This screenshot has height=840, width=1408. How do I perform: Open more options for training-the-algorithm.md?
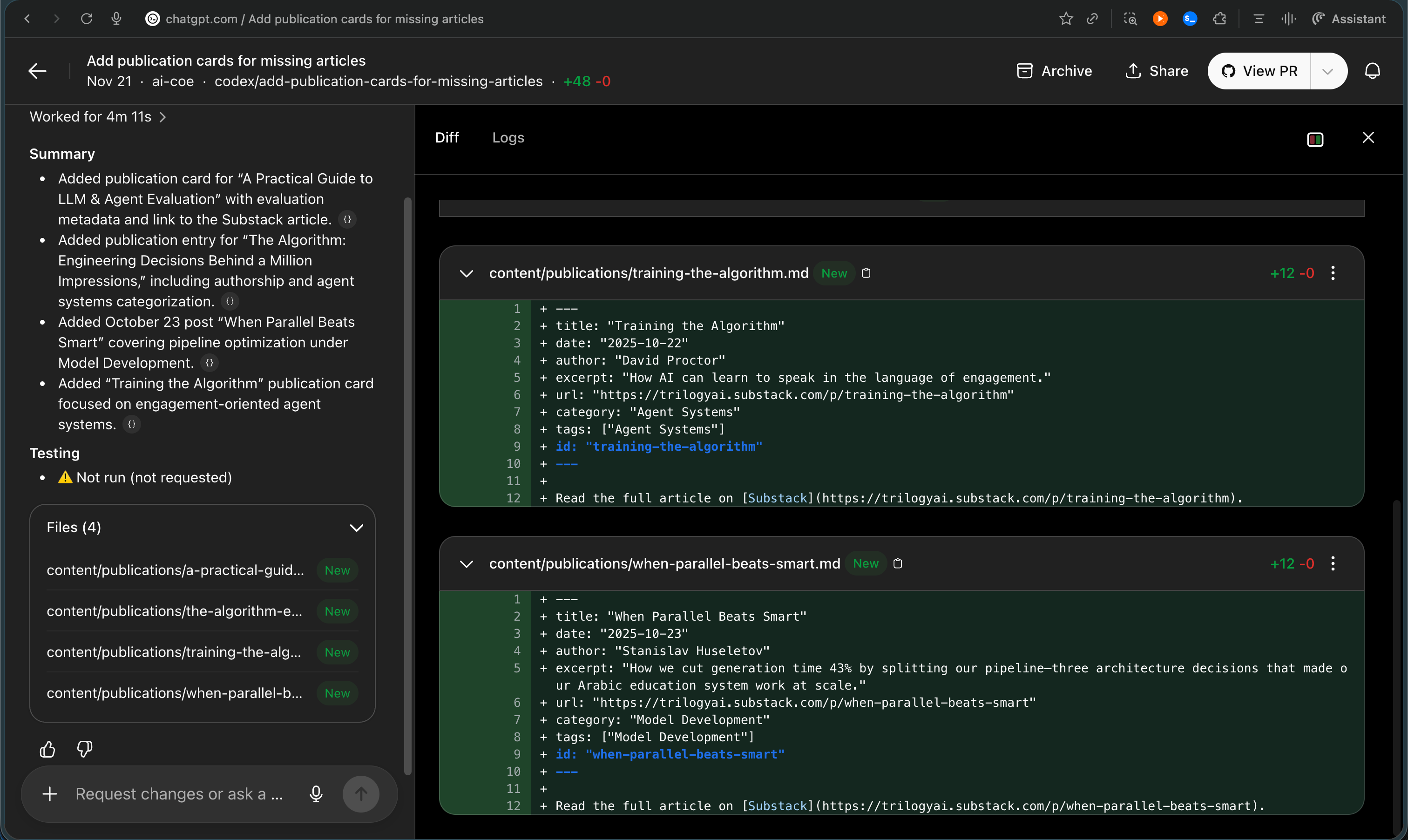point(1334,273)
